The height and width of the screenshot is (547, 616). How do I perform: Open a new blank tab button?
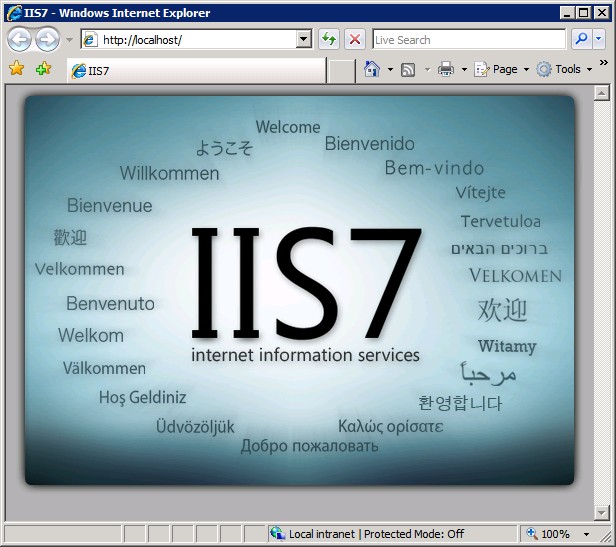pos(341,71)
